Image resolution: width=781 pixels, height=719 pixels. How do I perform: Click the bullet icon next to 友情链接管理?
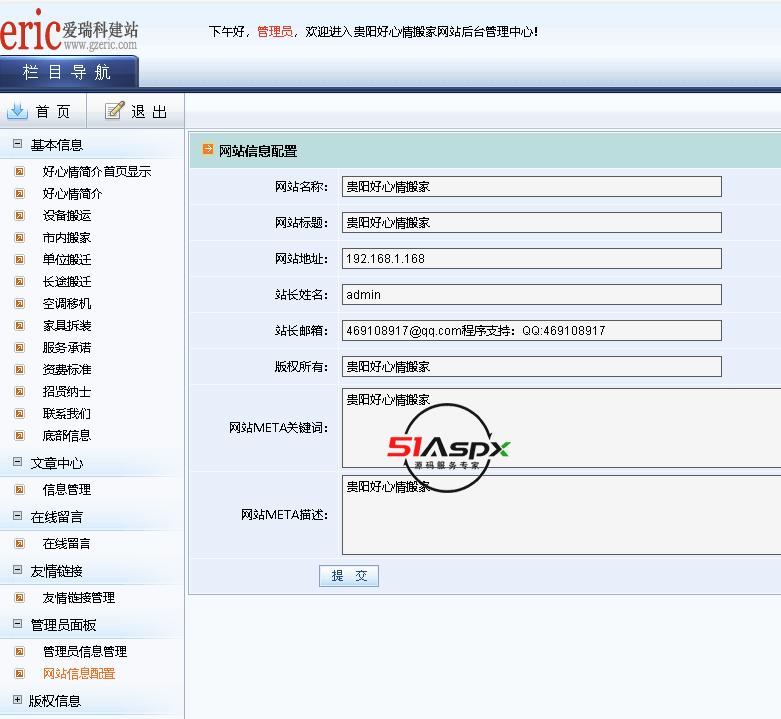coord(19,598)
